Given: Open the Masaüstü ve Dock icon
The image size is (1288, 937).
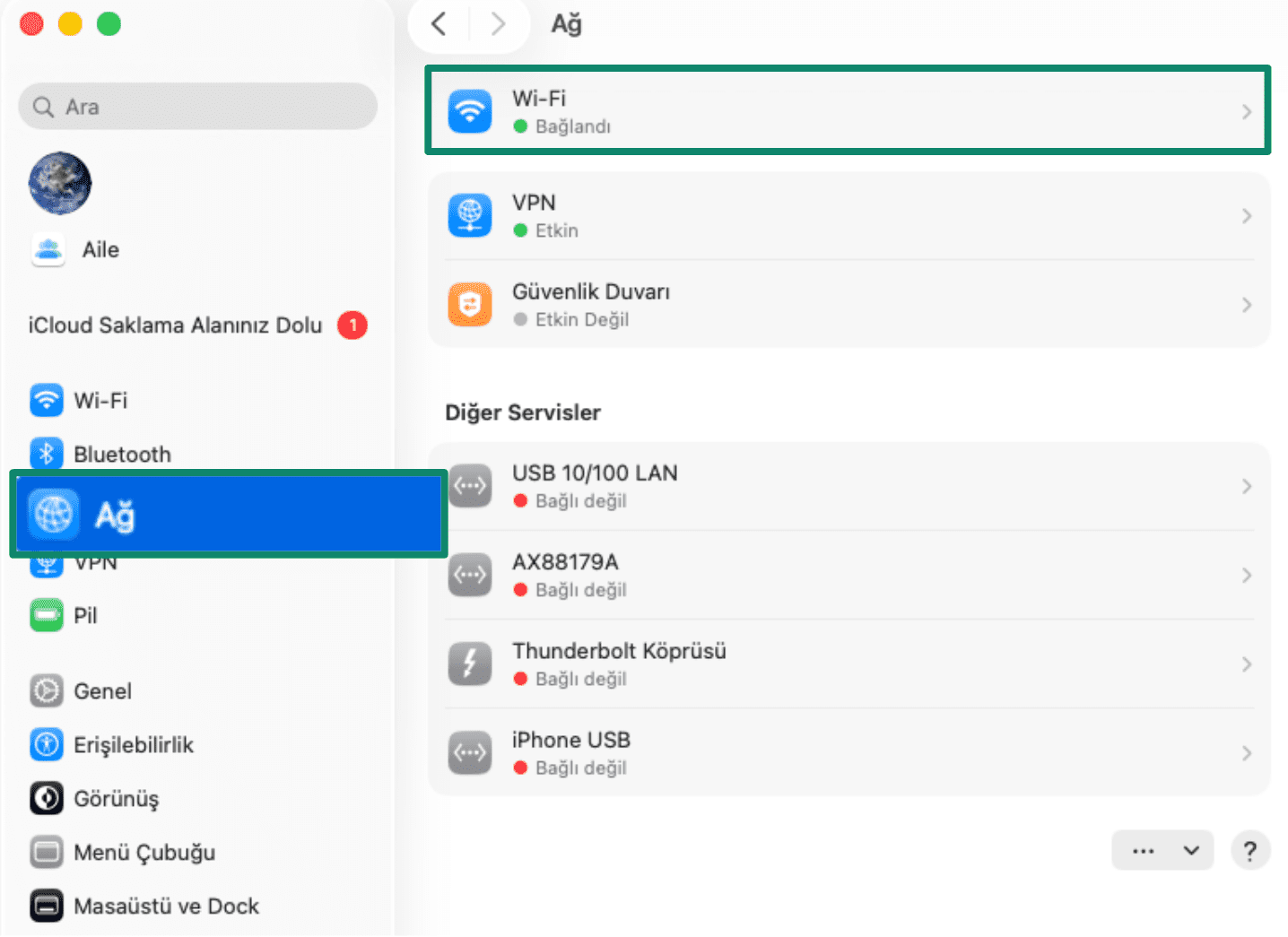Looking at the screenshot, I should point(46,906).
